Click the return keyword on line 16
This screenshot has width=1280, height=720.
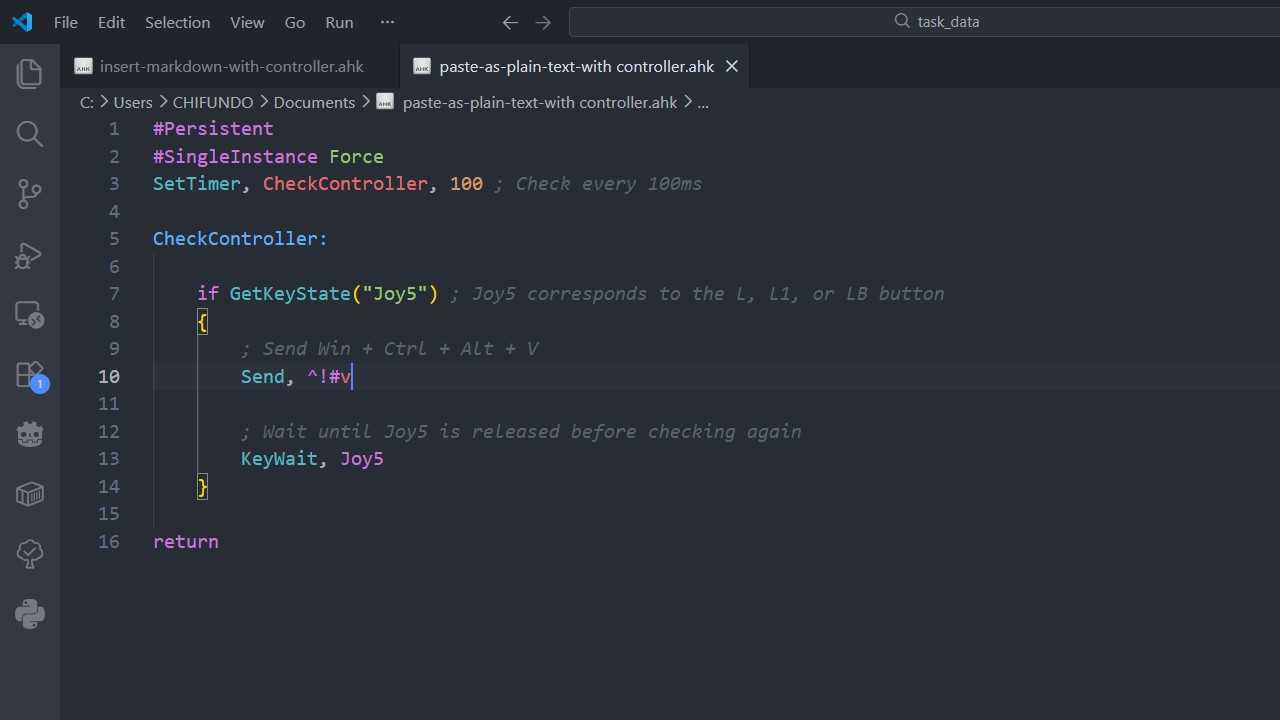(186, 541)
